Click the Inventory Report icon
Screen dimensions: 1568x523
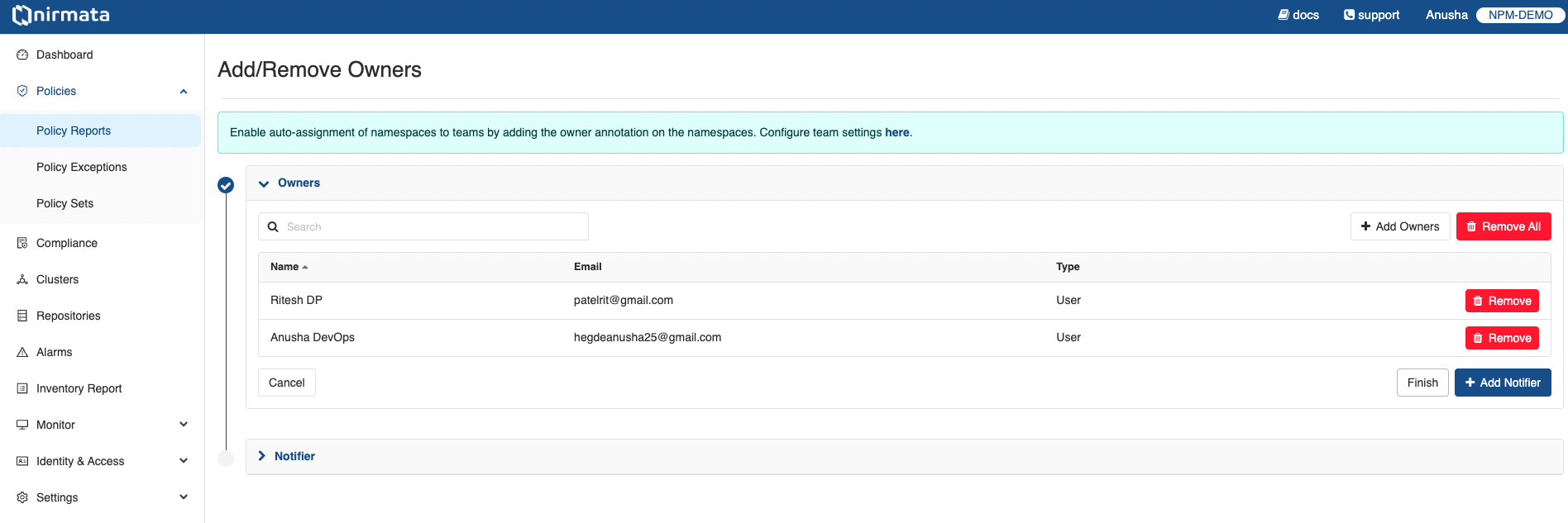point(22,388)
